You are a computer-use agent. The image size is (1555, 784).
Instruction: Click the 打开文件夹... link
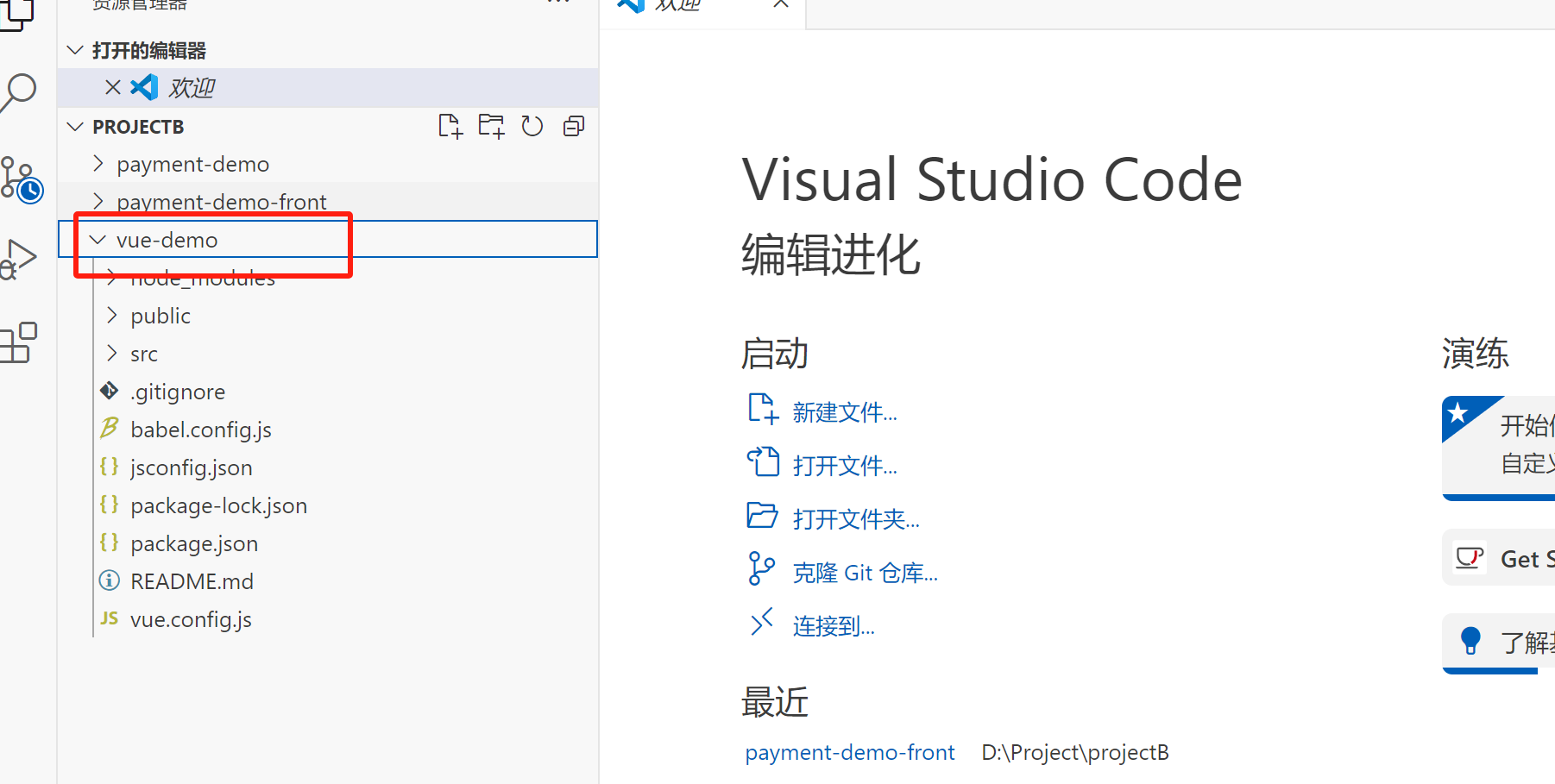tap(856, 519)
